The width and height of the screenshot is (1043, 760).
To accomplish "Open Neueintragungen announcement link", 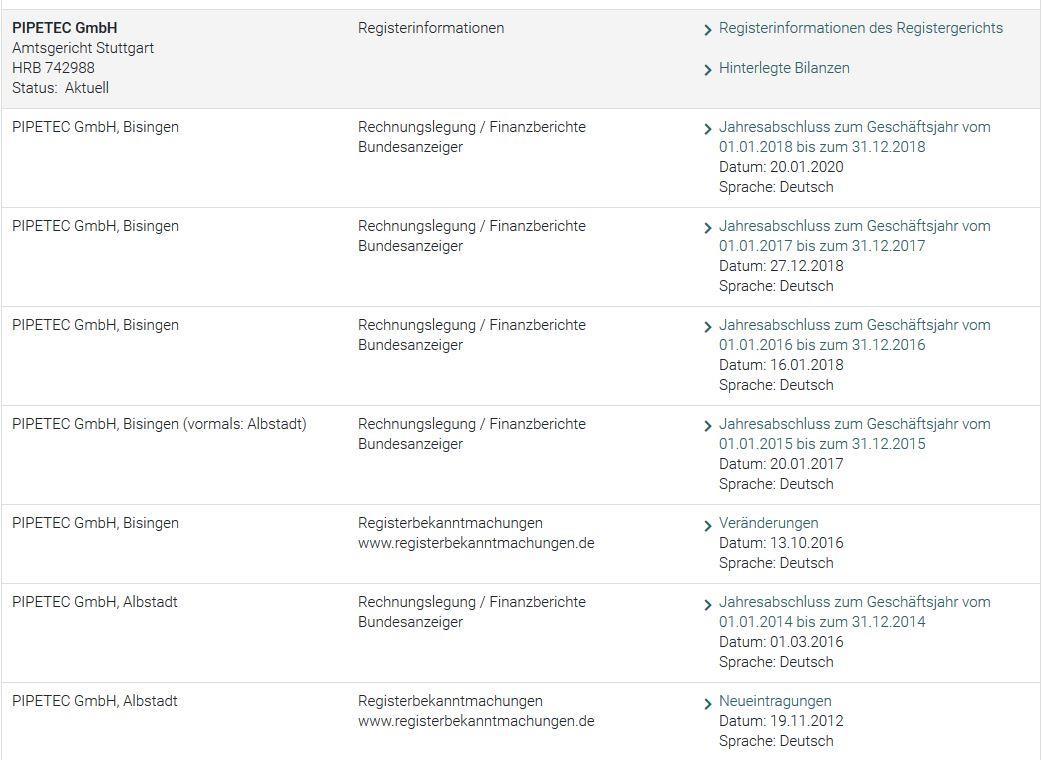I will point(775,701).
